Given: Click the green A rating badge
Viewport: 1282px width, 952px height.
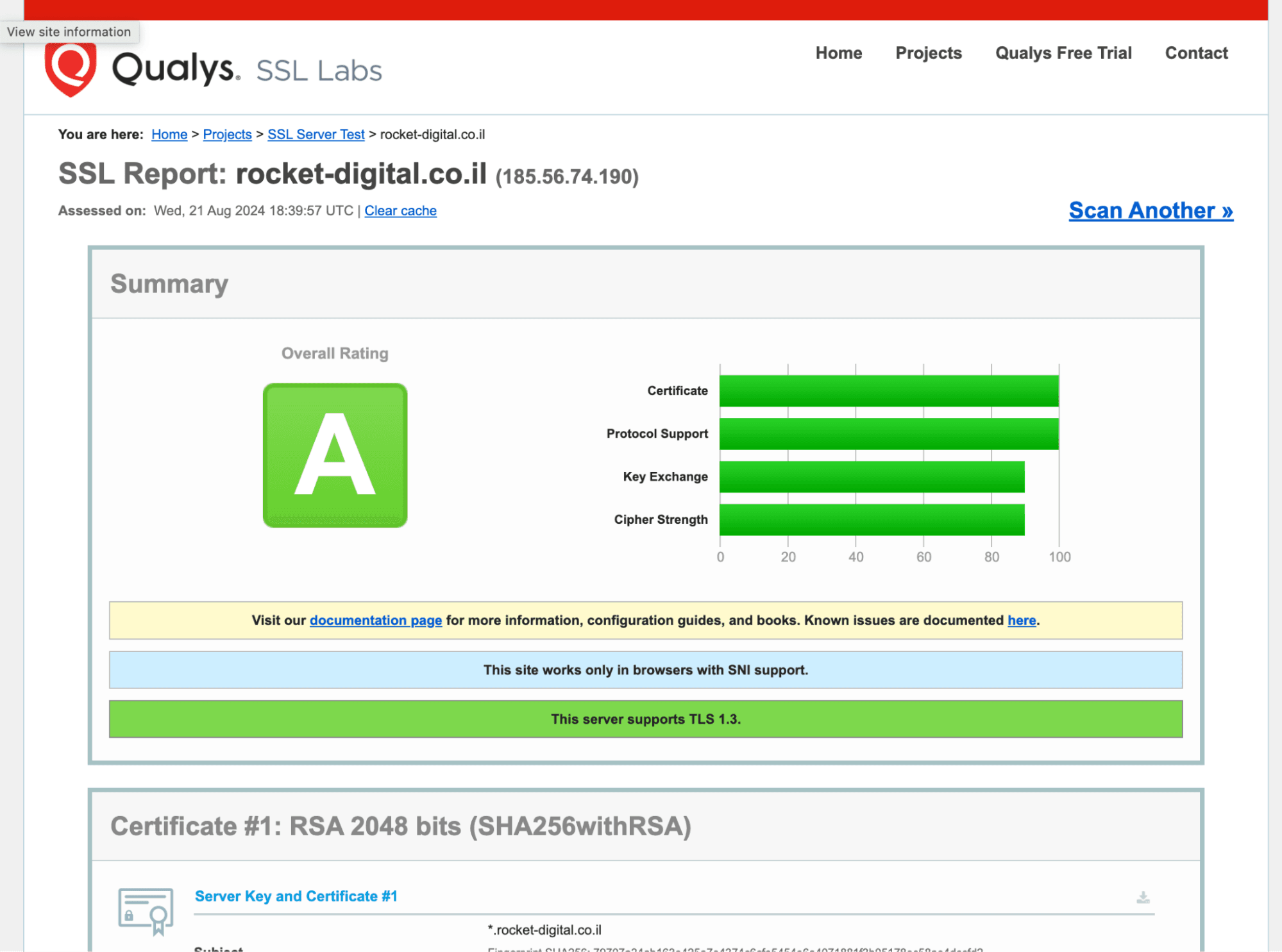Looking at the screenshot, I should [x=334, y=454].
